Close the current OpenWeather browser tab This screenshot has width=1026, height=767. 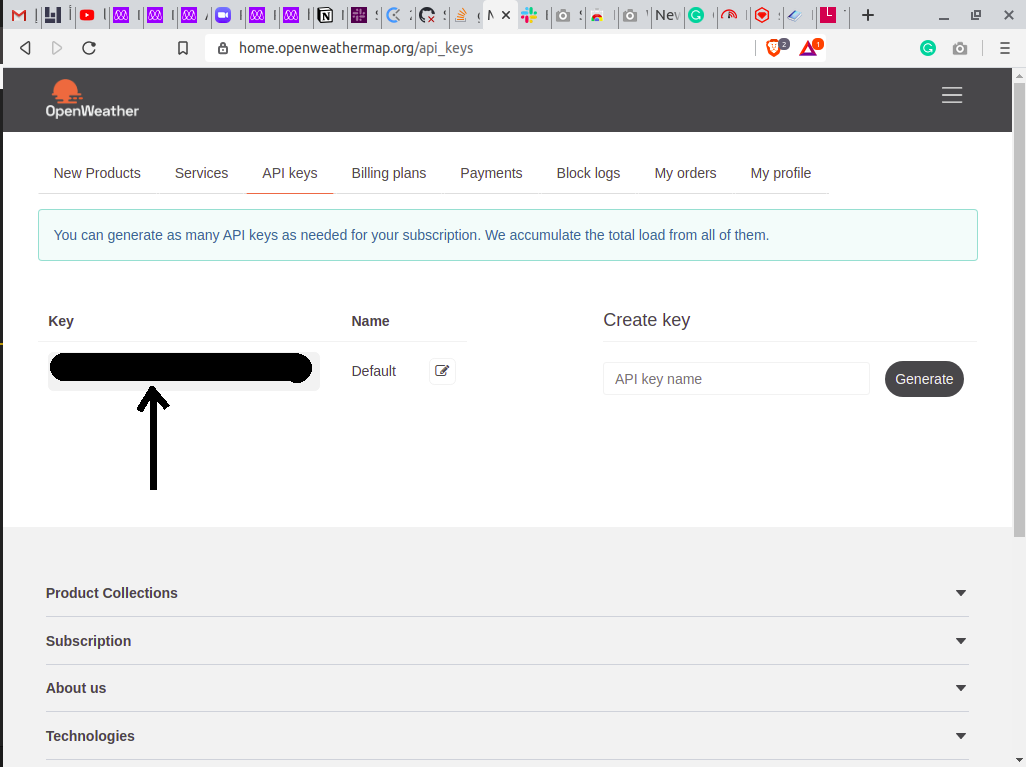(506, 15)
